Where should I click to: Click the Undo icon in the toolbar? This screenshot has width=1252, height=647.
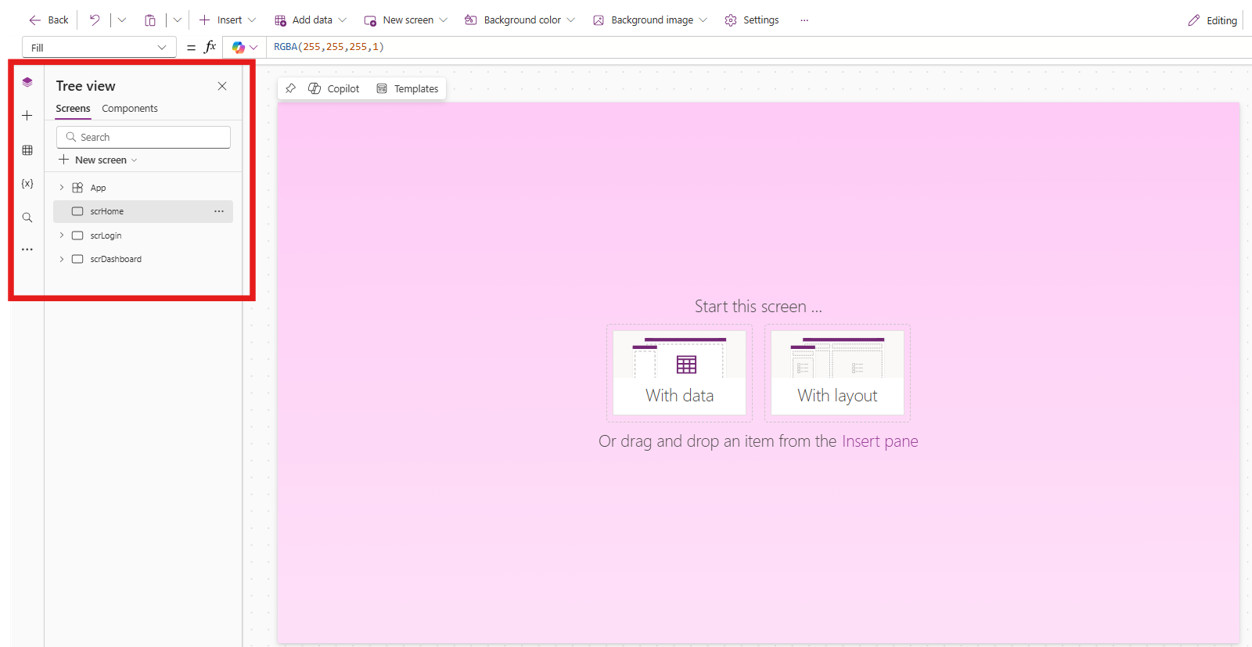93,19
